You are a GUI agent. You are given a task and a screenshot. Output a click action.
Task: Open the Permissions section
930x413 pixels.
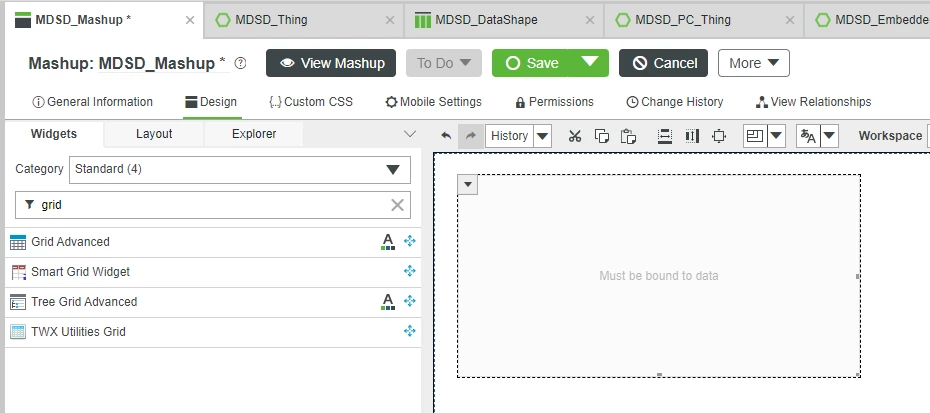(555, 102)
